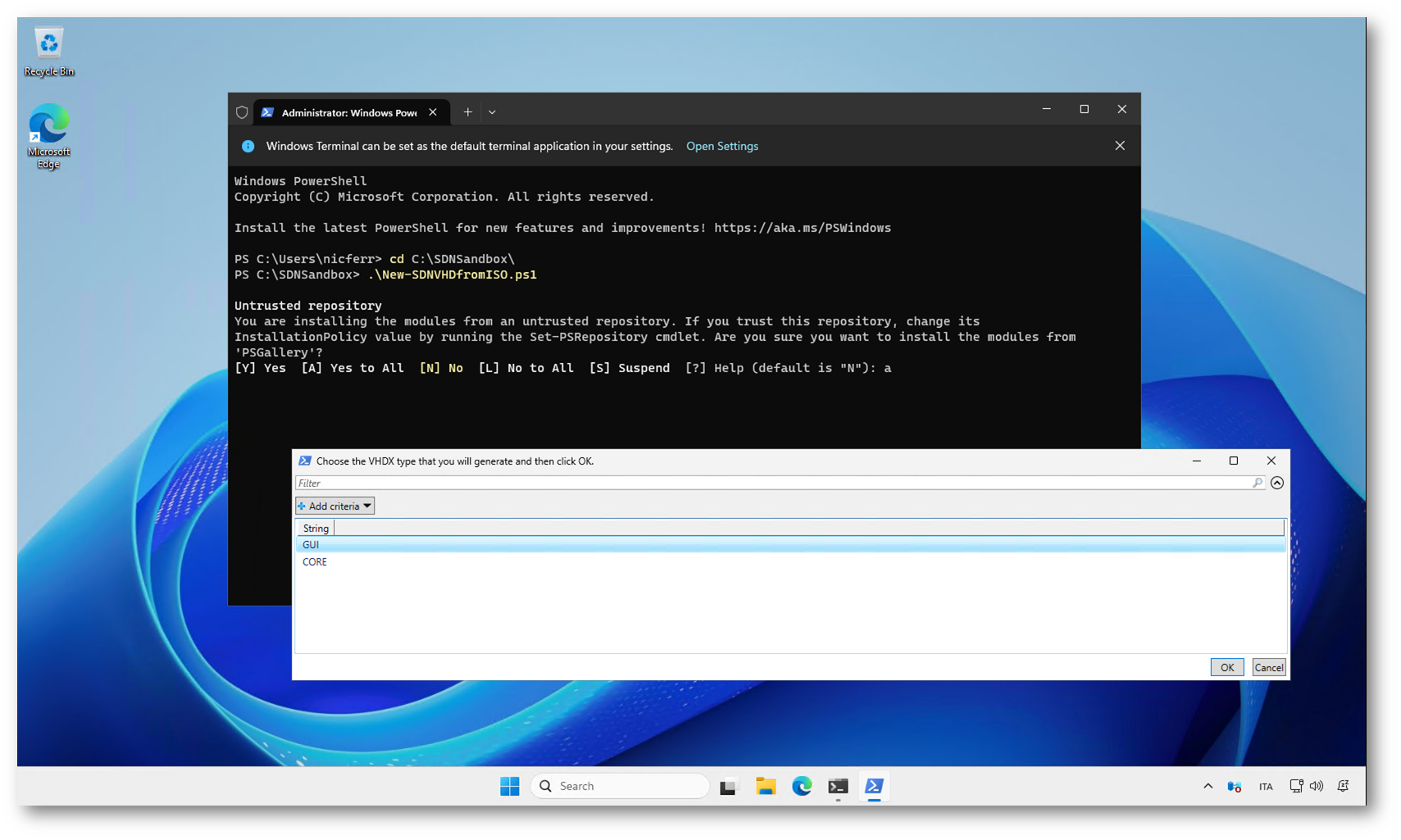Viewport: 1401px width, 840px height.
Task: Click into the Filter text field
Action: click(x=771, y=483)
